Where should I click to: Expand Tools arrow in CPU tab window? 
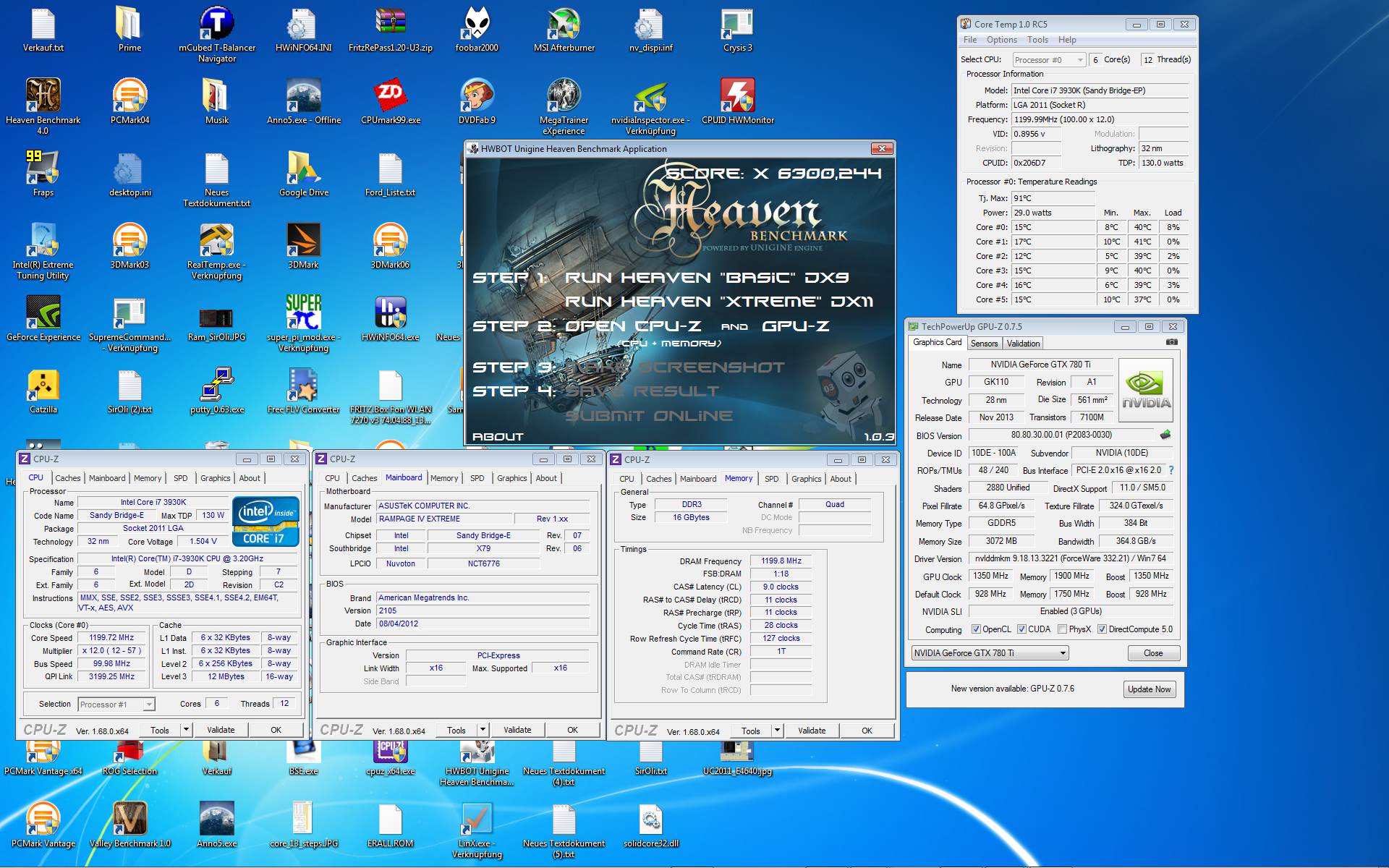tap(186, 730)
